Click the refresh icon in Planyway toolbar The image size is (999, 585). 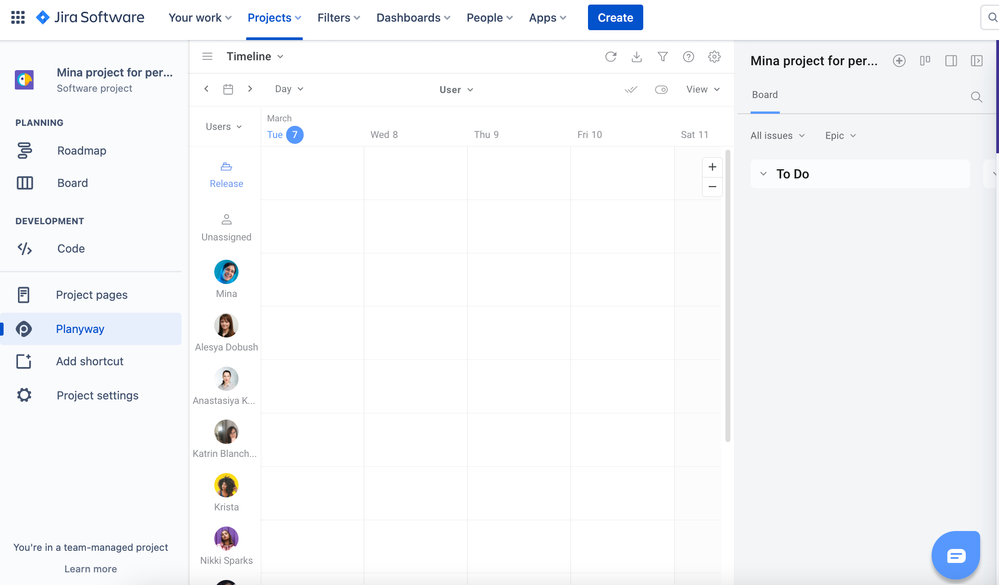610,57
